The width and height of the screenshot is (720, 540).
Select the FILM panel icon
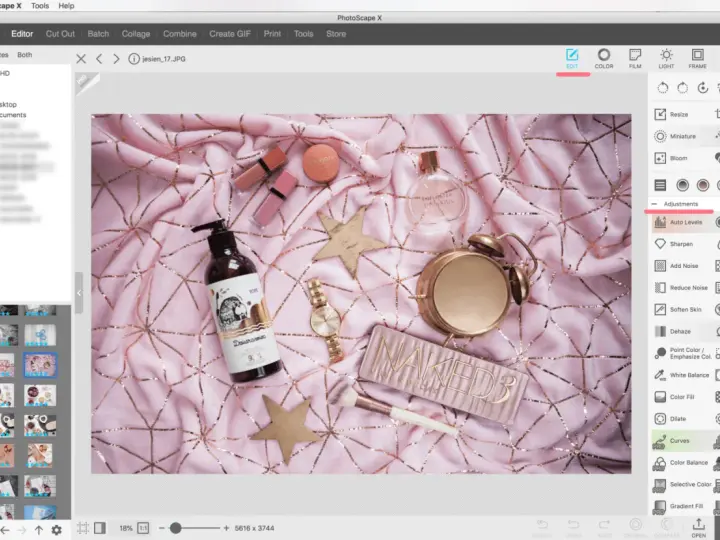(635, 59)
